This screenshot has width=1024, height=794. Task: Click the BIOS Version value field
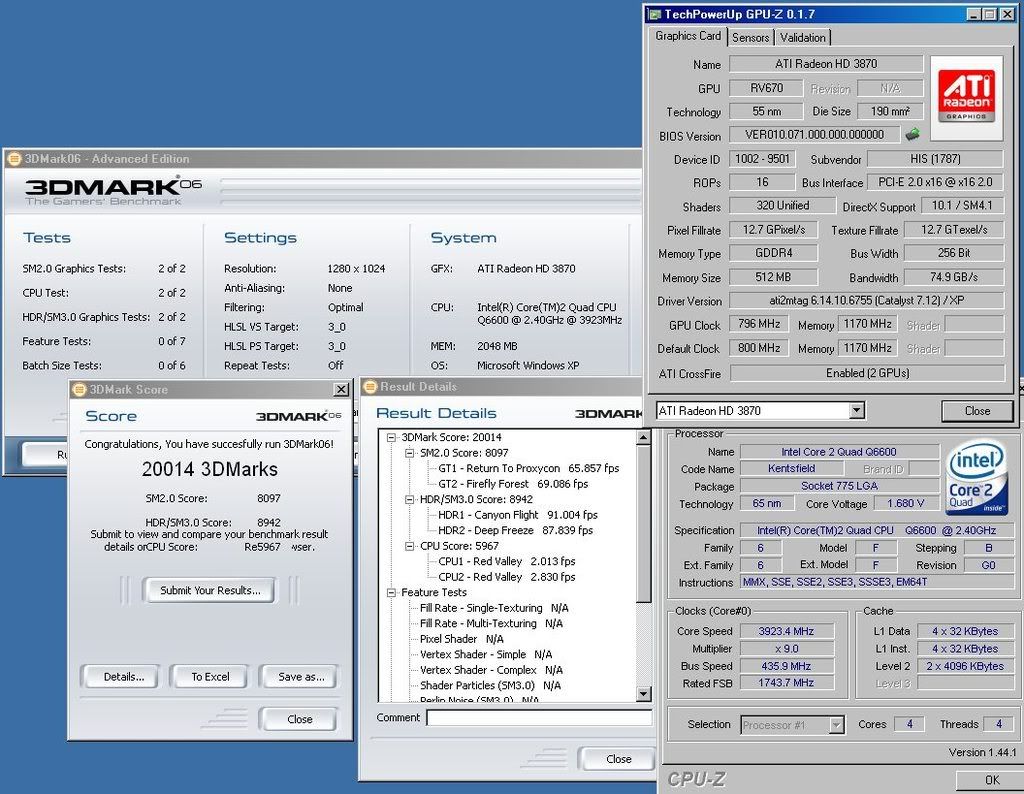[814, 135]
